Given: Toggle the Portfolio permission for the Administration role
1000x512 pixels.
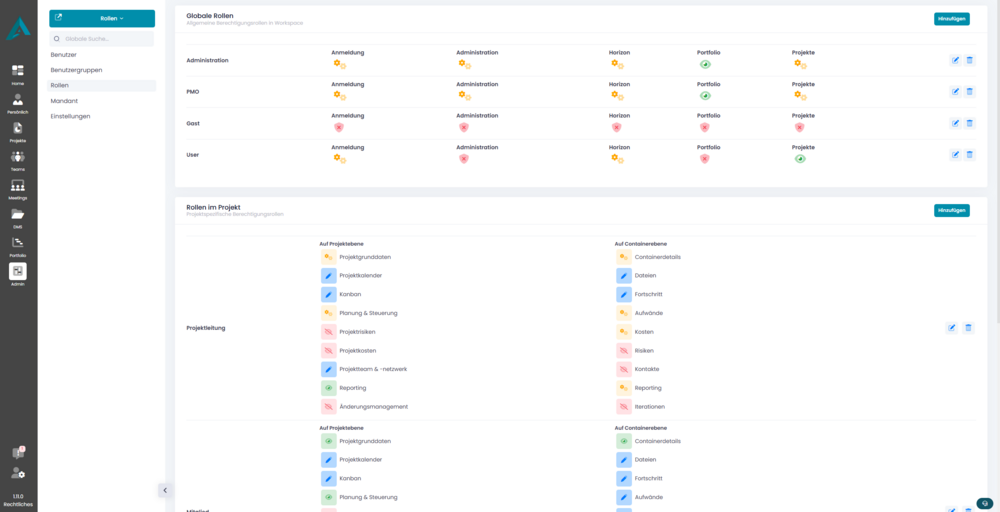Looking at the screenshot, I should pos(704,64).
